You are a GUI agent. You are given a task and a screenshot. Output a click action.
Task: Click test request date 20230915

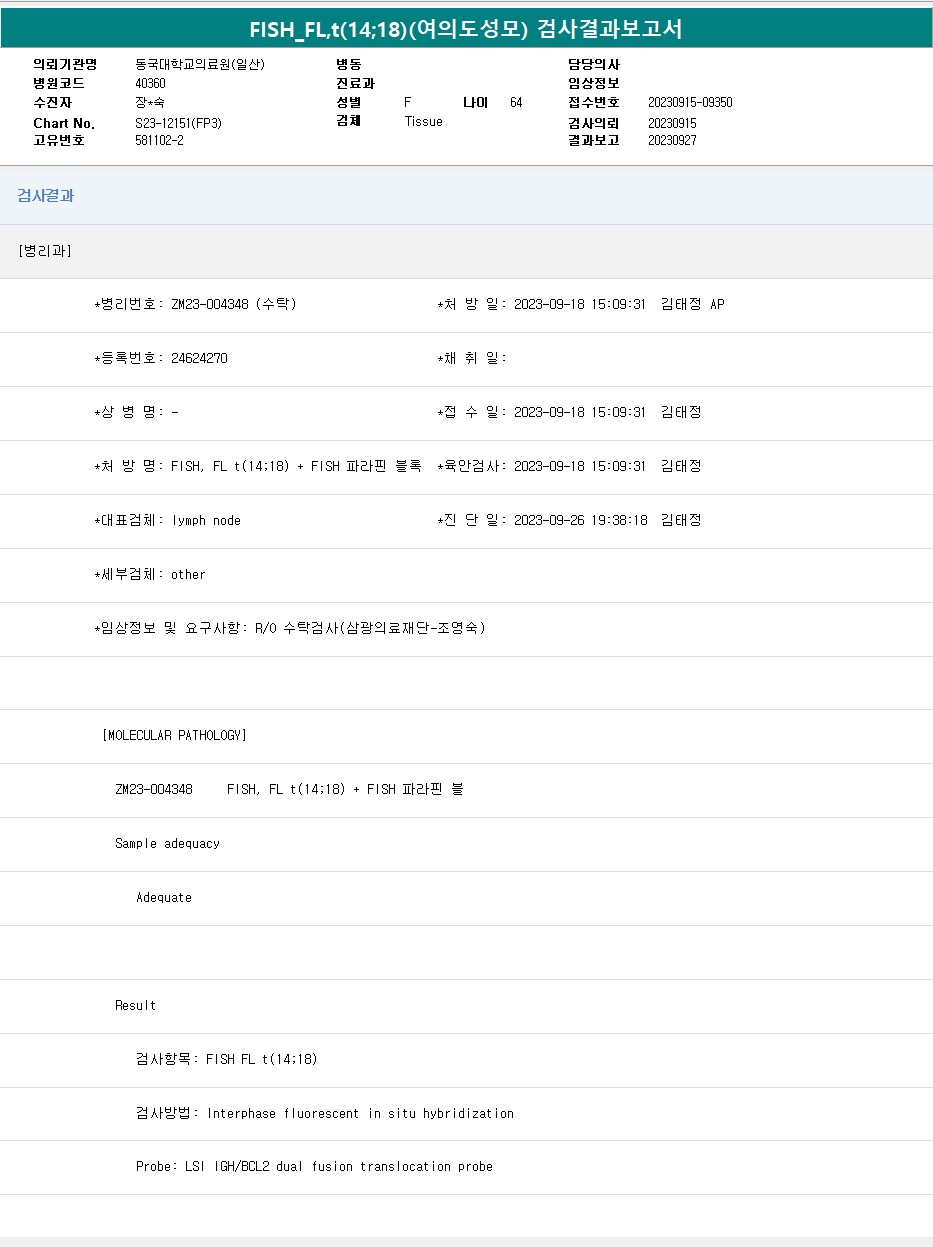672,123
